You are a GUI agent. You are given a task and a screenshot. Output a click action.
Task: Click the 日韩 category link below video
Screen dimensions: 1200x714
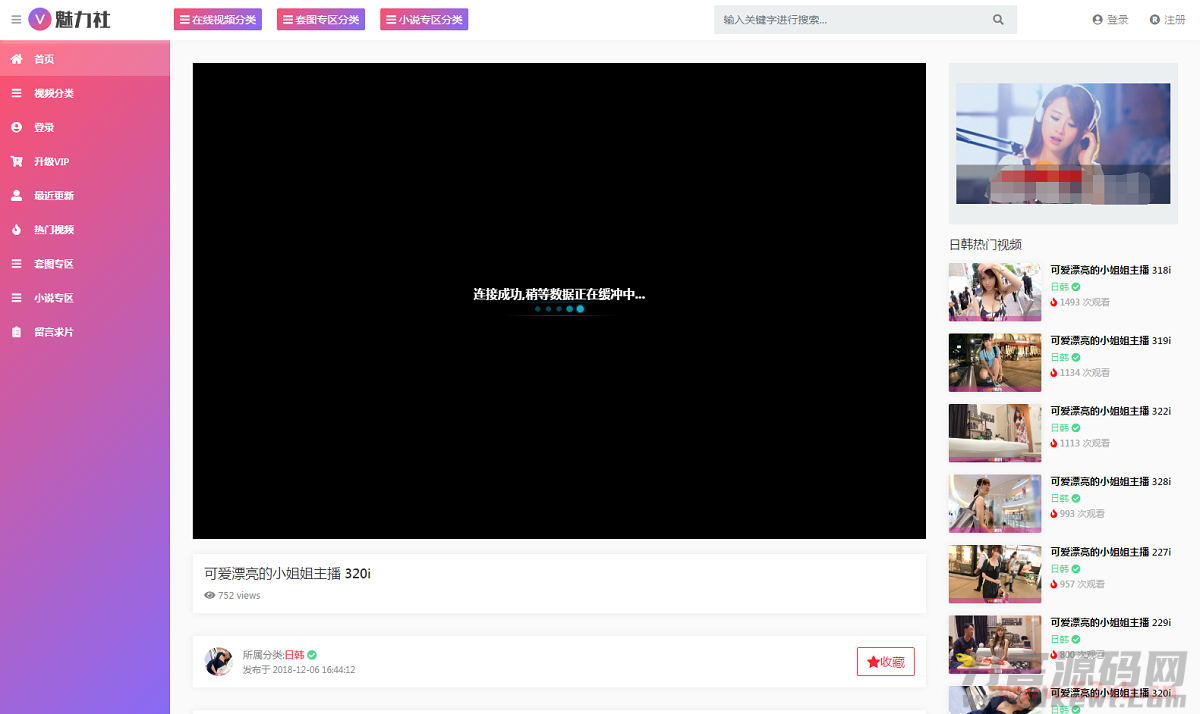pos(294,655)
